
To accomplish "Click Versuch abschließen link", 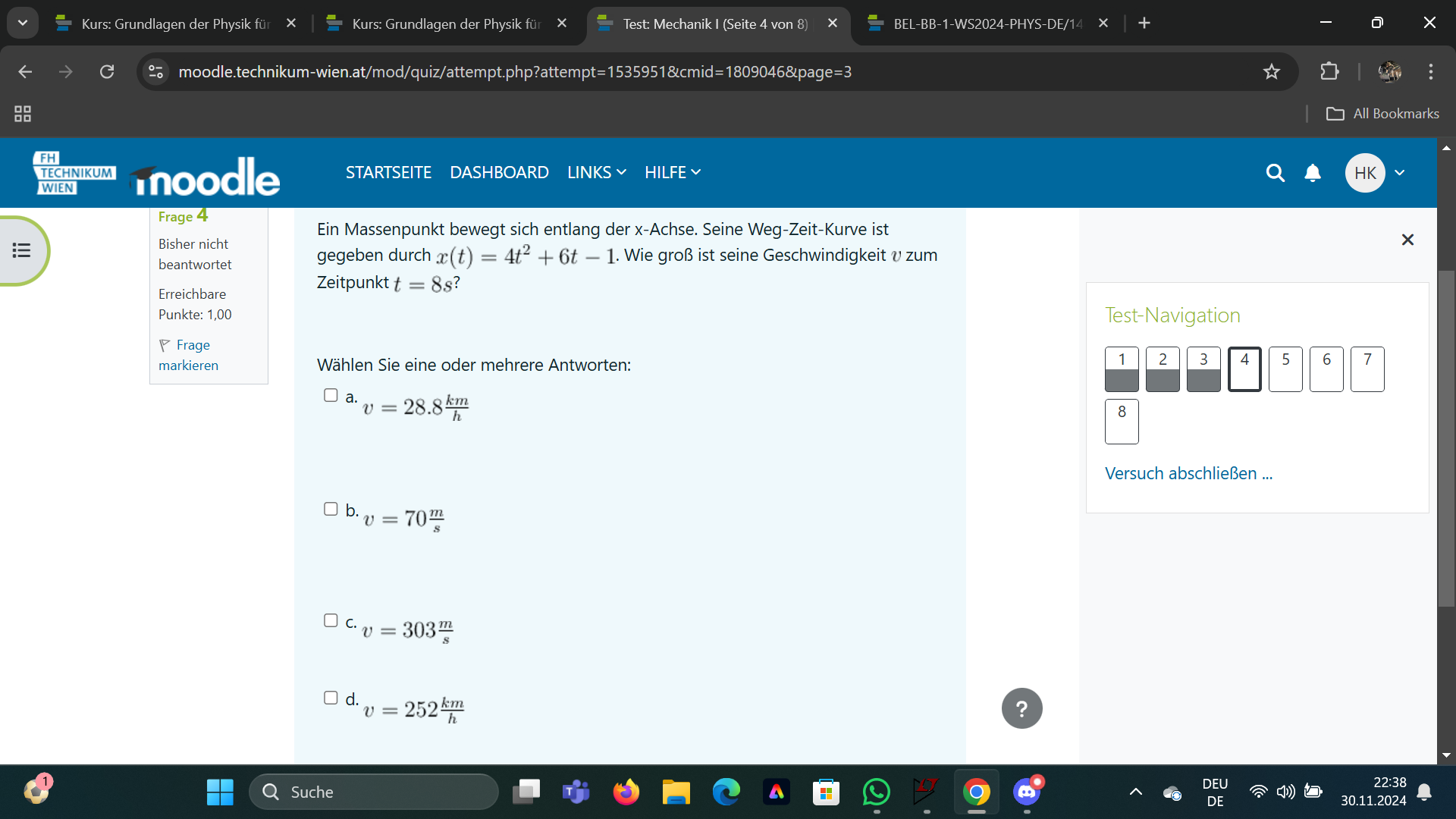I will pos(1188,473).
